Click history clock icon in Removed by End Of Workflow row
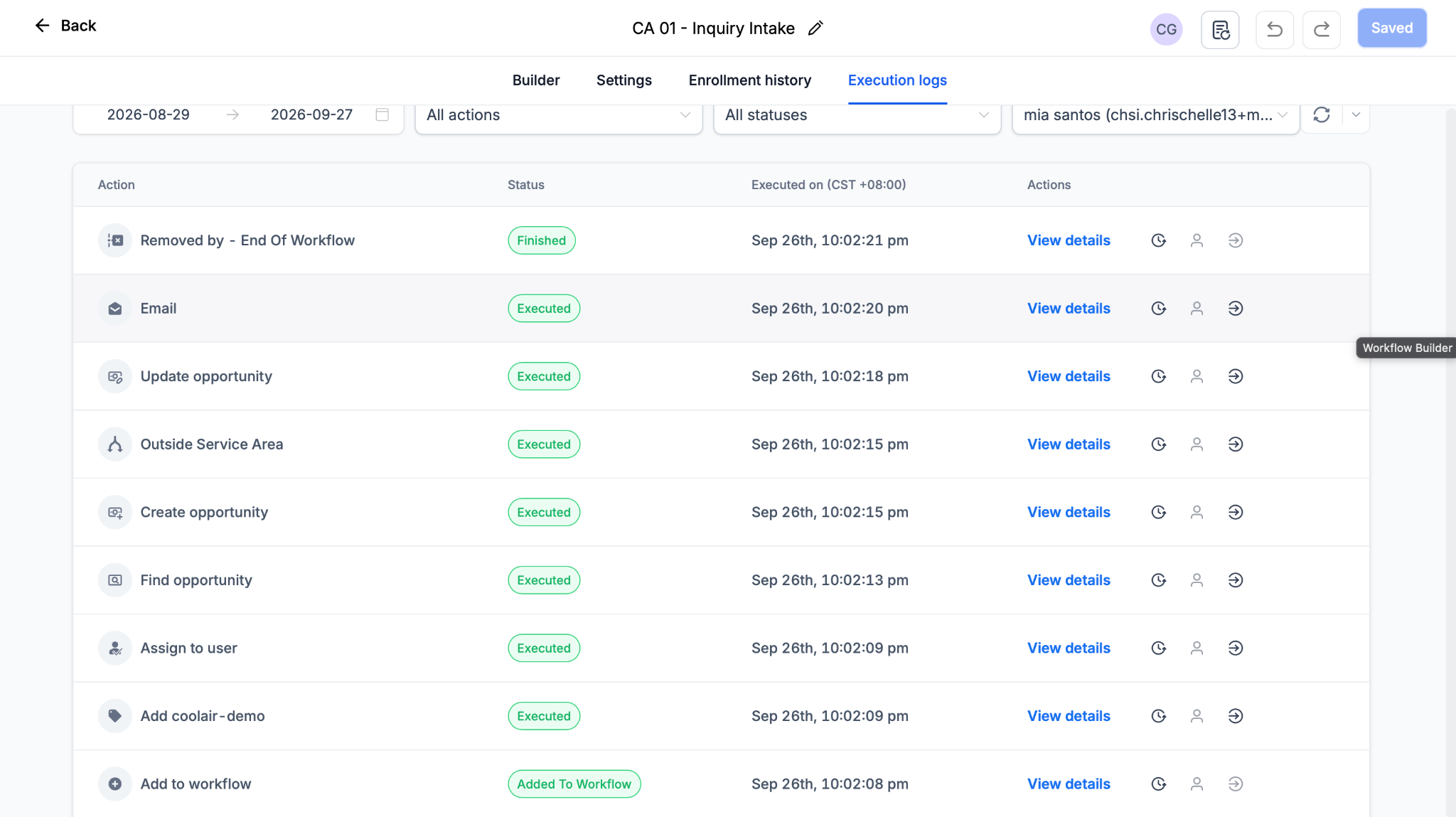 (1158, 240)
